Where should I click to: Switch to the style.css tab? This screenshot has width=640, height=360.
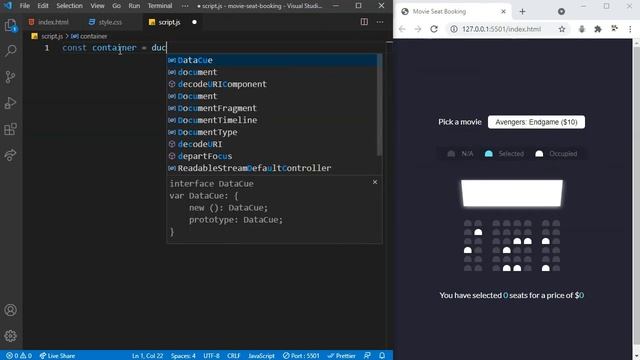tap(105, 22)
